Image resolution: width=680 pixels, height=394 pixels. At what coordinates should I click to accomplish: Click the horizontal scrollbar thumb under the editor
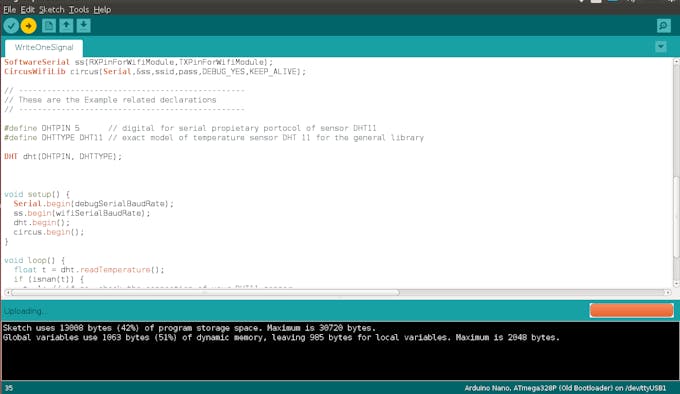click(x=205, y=293)
